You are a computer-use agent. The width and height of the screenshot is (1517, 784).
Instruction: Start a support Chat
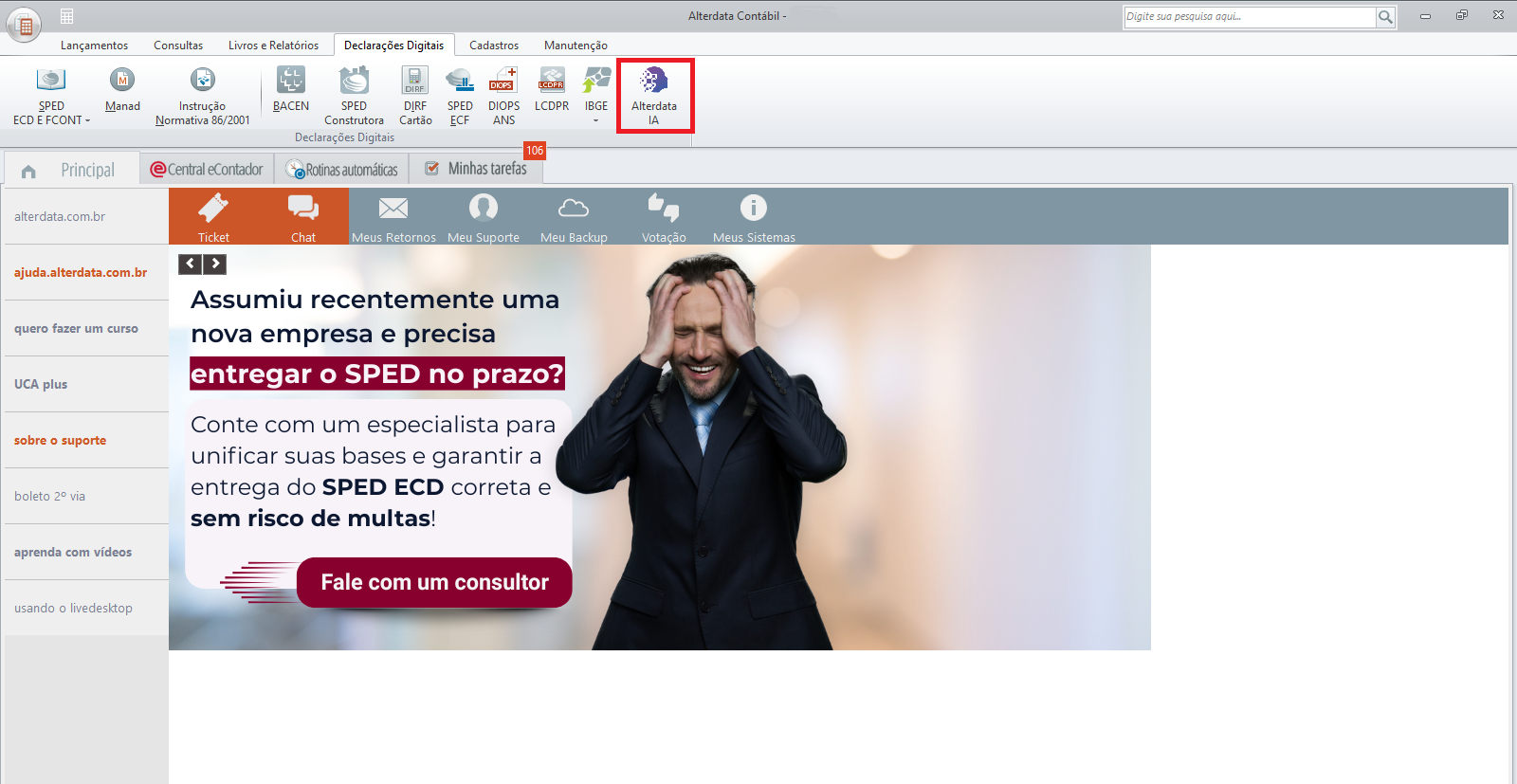[303, 217]
